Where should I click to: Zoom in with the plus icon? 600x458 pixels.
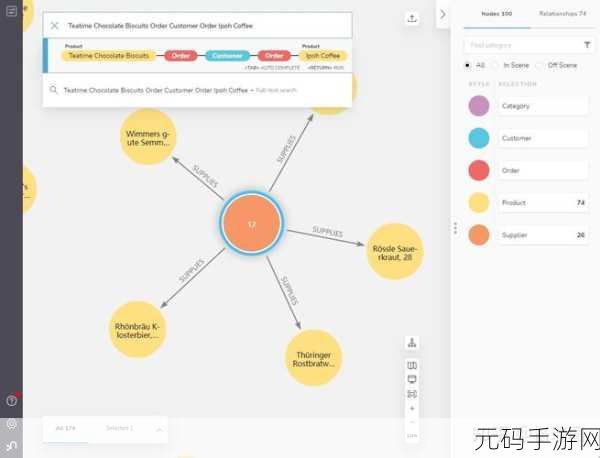(x=412, y=408)
